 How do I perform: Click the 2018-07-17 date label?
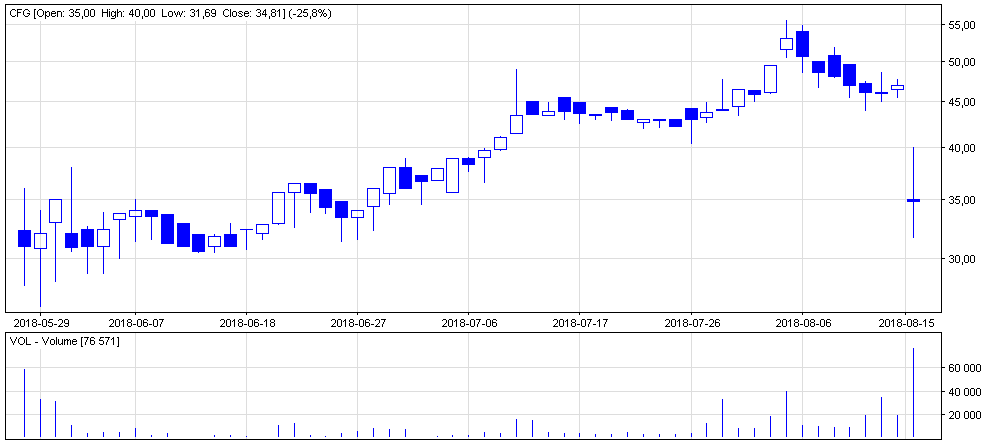579,323
